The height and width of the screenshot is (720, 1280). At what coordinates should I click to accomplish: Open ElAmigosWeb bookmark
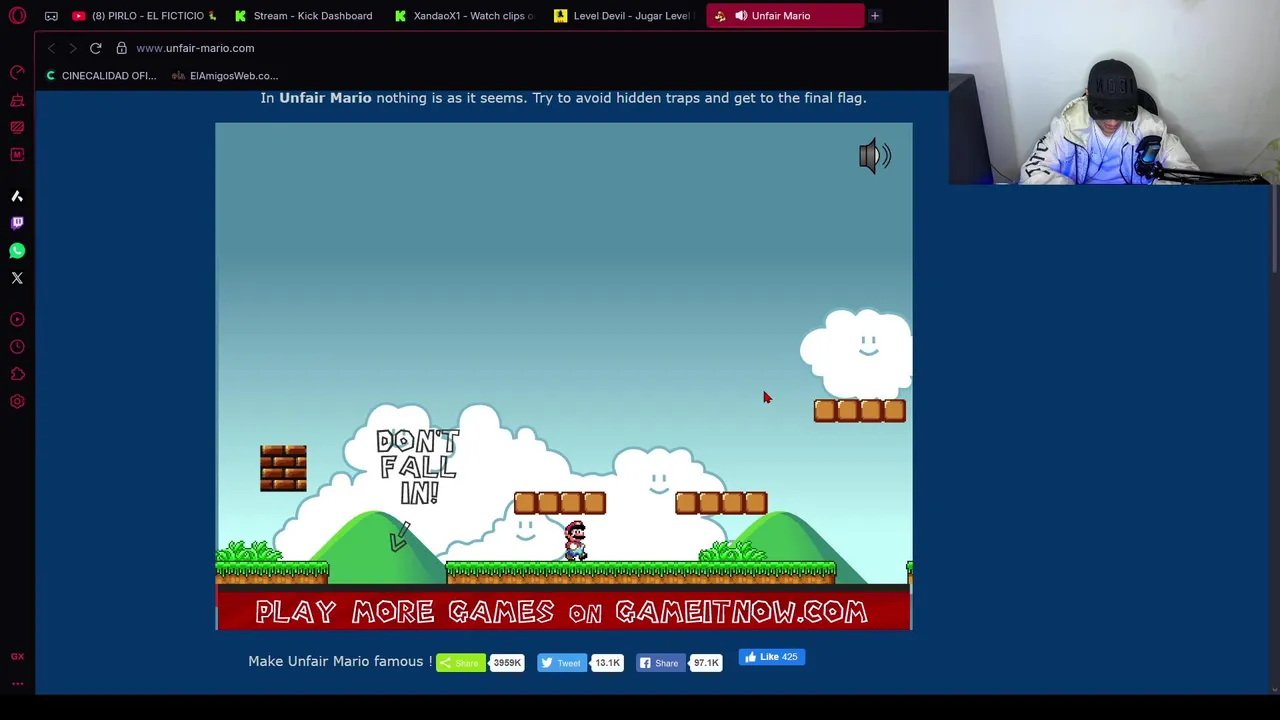point(225,76)
